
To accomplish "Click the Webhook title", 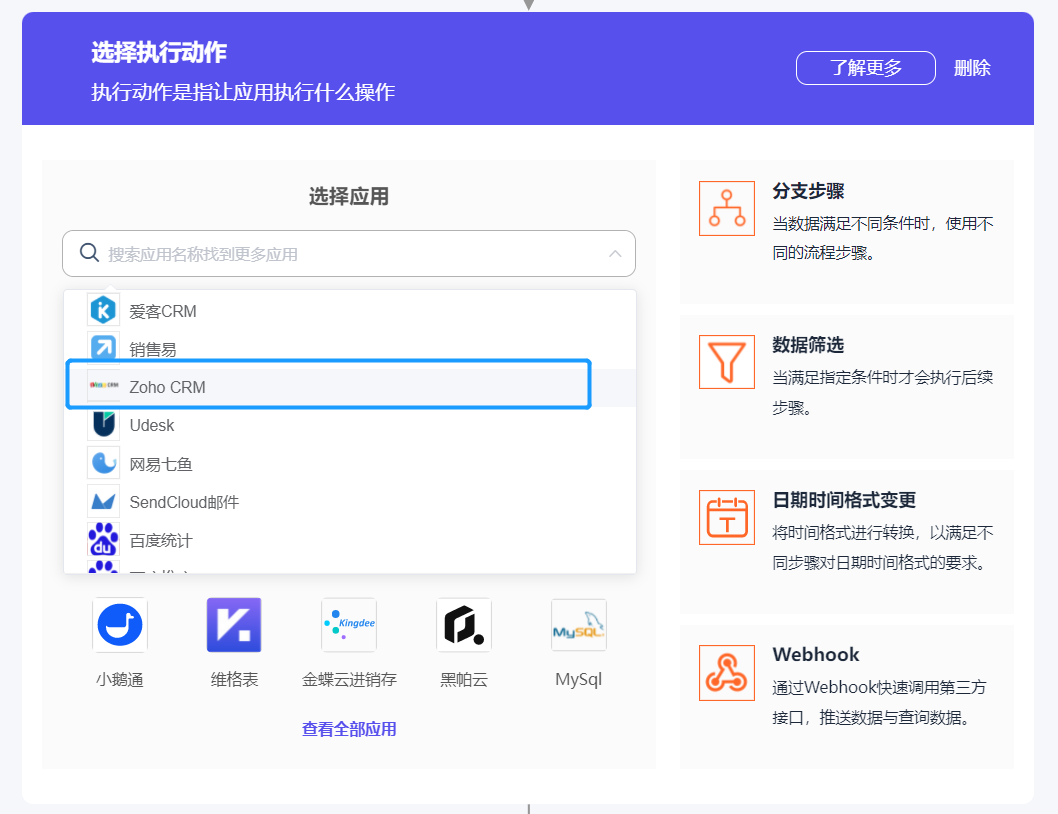I will click(816, 655).
